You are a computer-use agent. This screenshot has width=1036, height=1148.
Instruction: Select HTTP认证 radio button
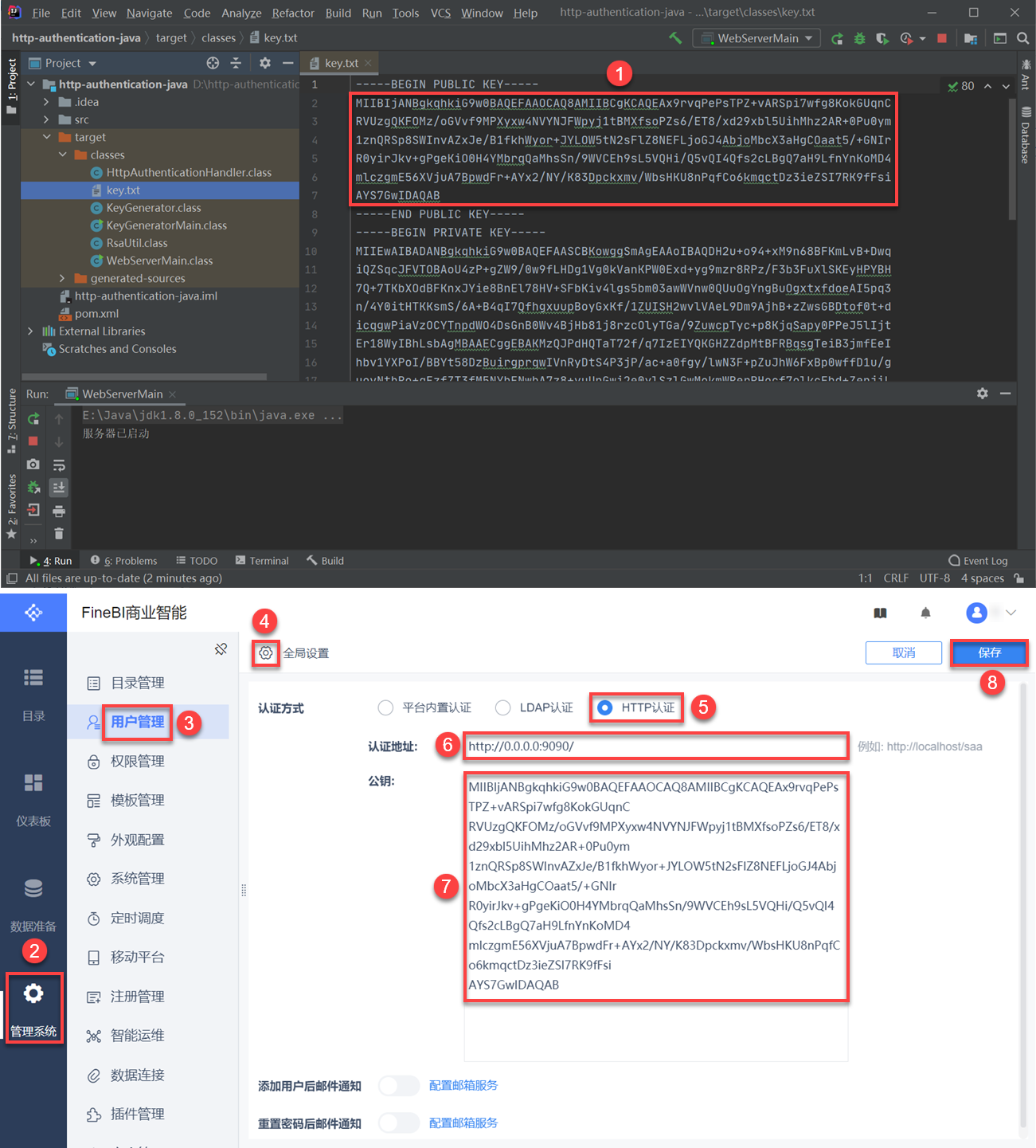pyautogui.click(x=605, y=707)
